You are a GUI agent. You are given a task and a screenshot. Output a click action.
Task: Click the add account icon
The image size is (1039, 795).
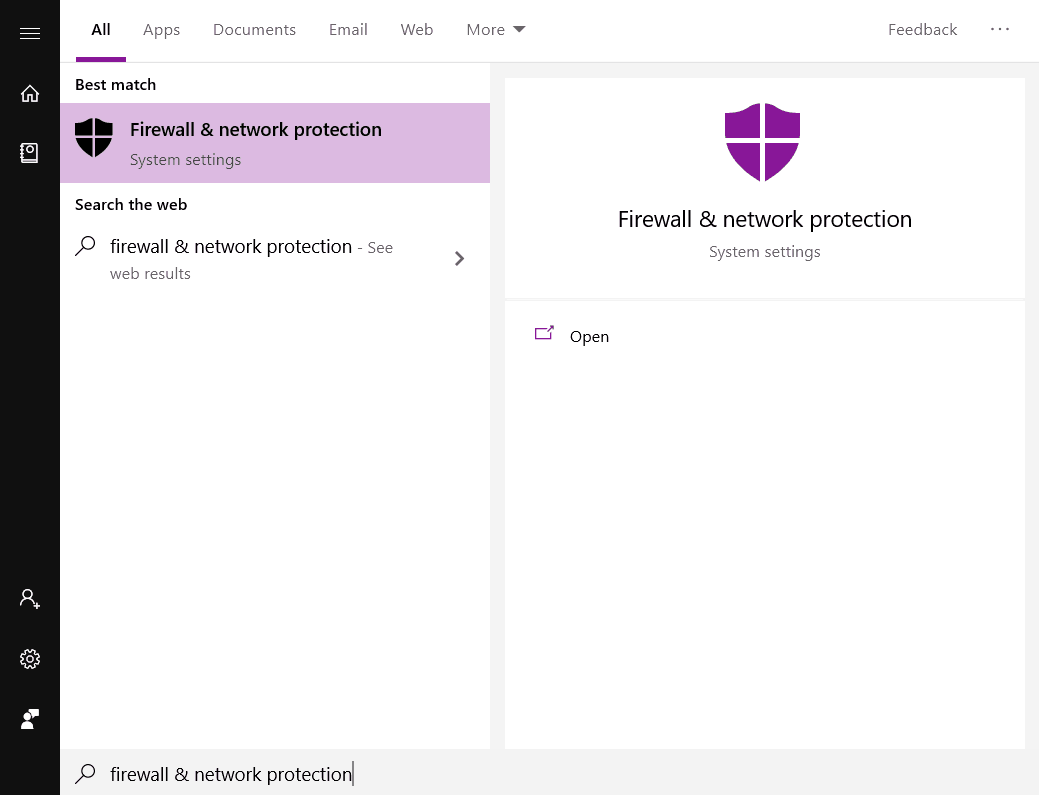point(30,599)
